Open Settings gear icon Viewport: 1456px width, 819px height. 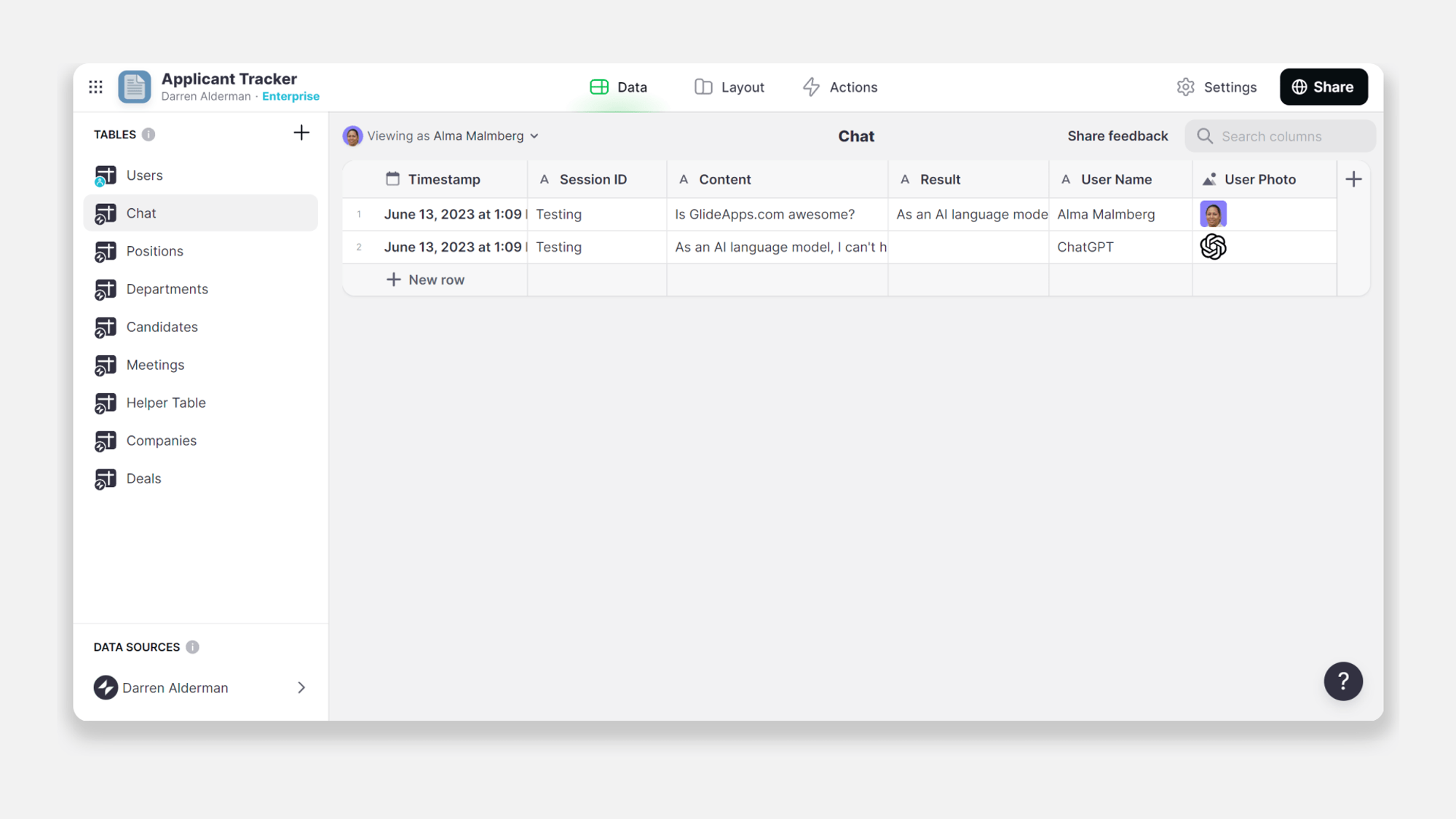1186,87
